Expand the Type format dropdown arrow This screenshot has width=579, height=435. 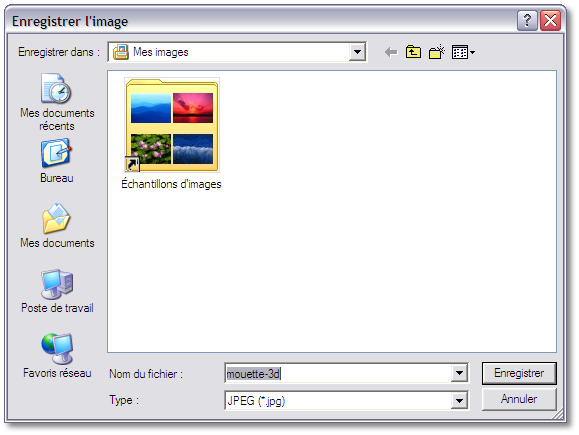(459, 401)
